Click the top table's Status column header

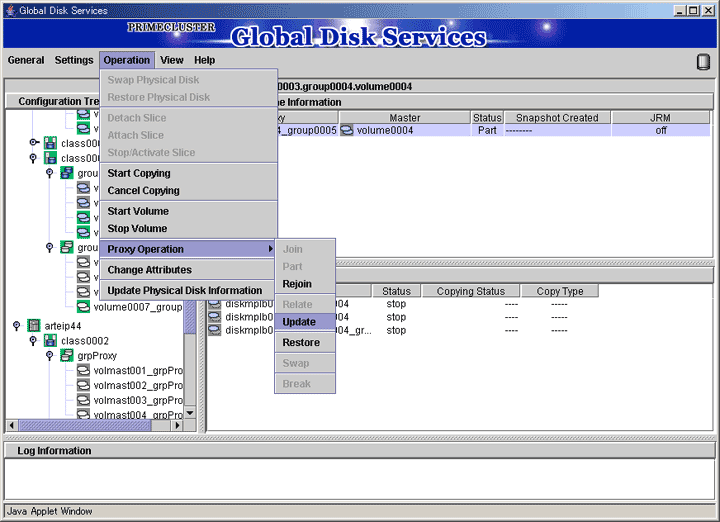click(487, 118)
